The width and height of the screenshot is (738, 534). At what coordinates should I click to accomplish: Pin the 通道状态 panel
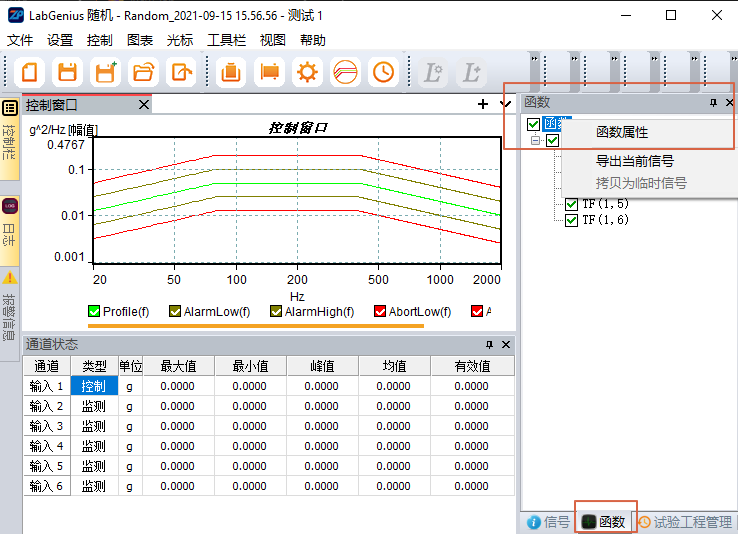pos(489,345)
